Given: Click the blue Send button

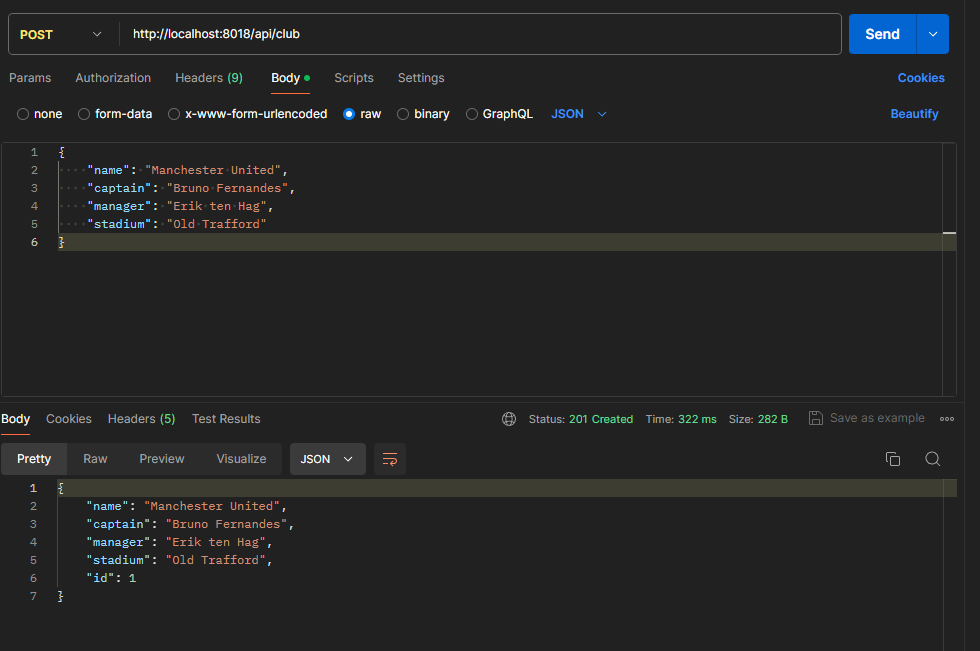Looking at the screenshot, I should pos(882,34).
